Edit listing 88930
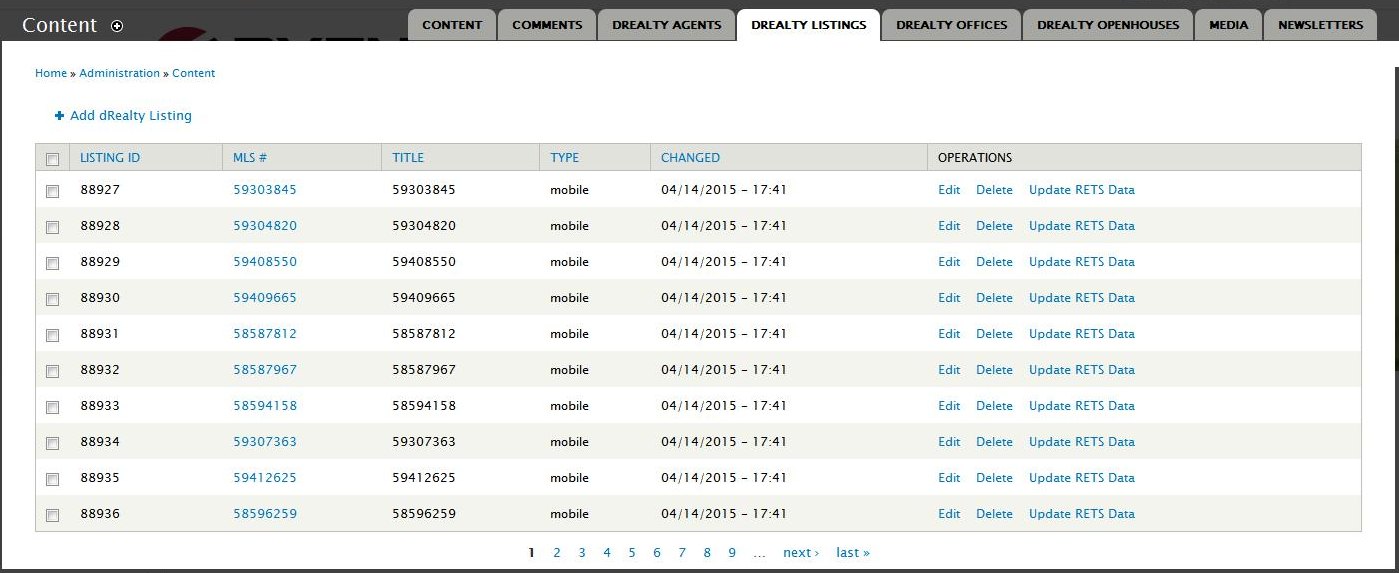Image resolution: width=1399 pixels, height=573 pixels. [949, 298]
